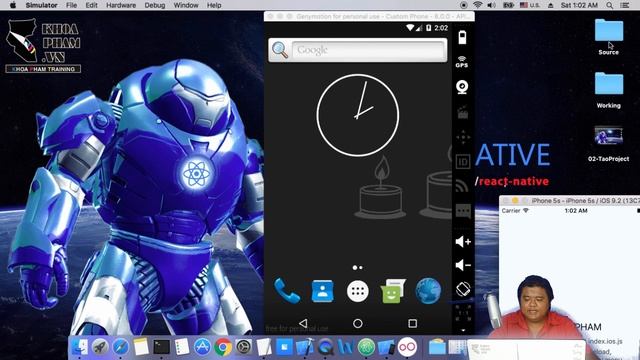The image size is (640, 360).
Task: Open the Genymotion device ID widget
Action: click(x=463, y=162)
